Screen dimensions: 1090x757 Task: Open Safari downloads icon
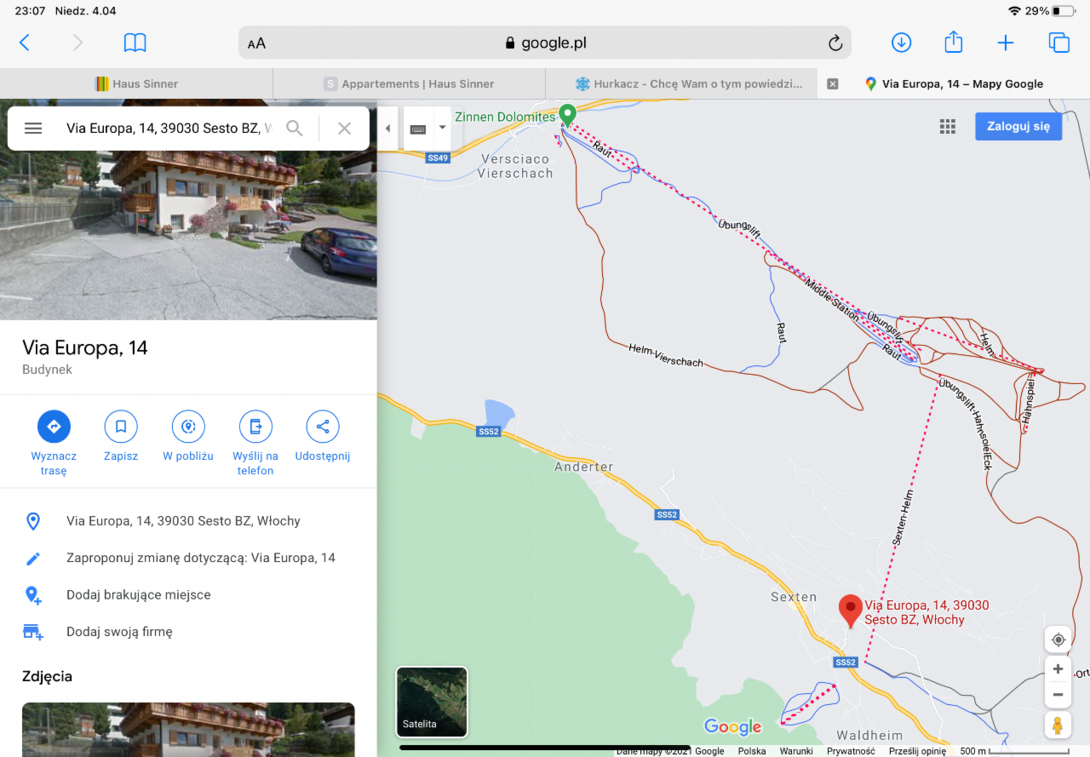(x=901, y=43)
